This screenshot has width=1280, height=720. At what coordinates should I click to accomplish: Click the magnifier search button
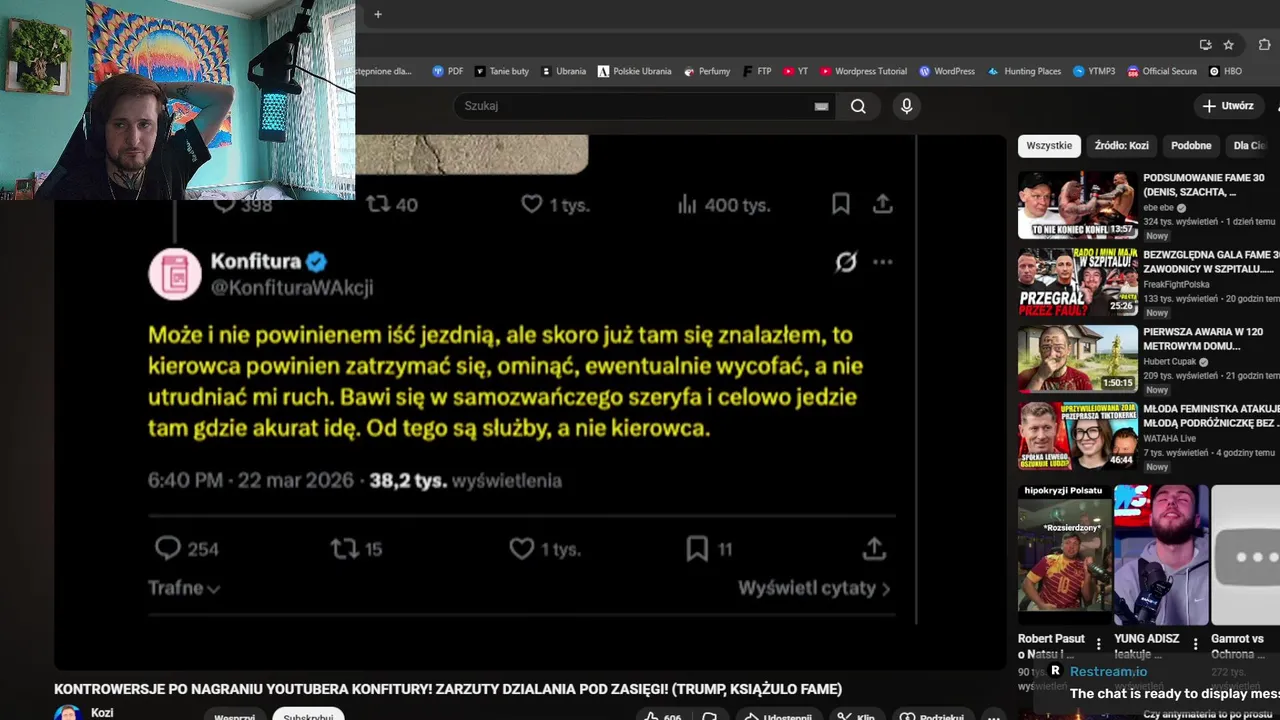858,106
